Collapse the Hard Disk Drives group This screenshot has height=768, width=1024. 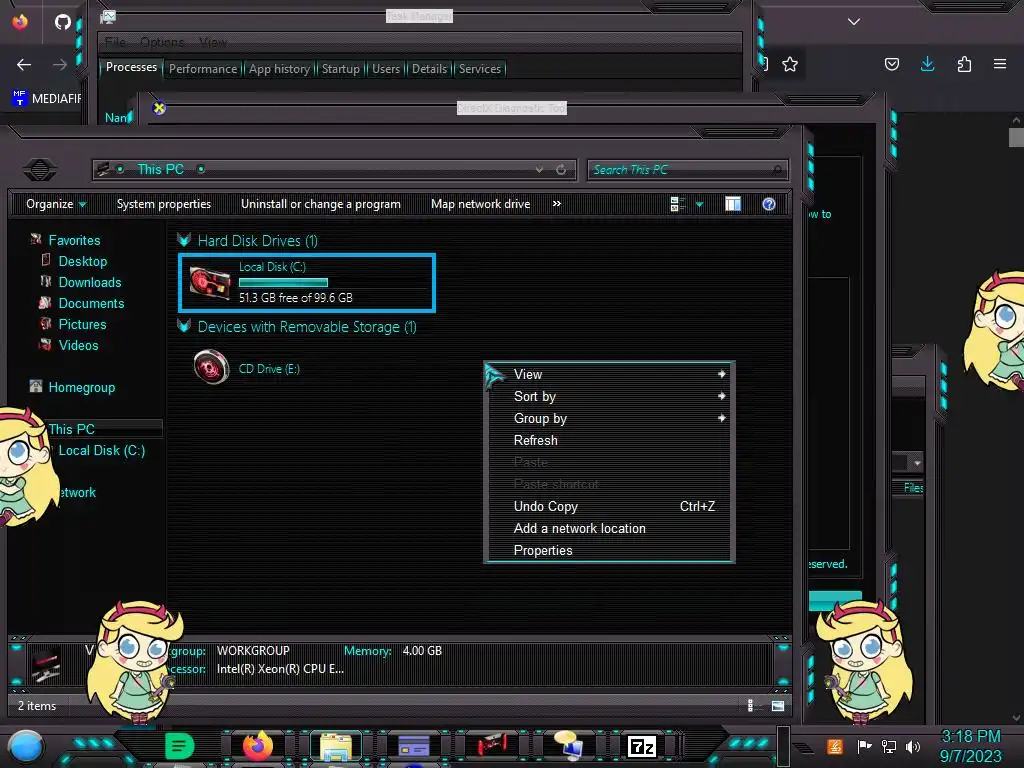tap(184, 240)
